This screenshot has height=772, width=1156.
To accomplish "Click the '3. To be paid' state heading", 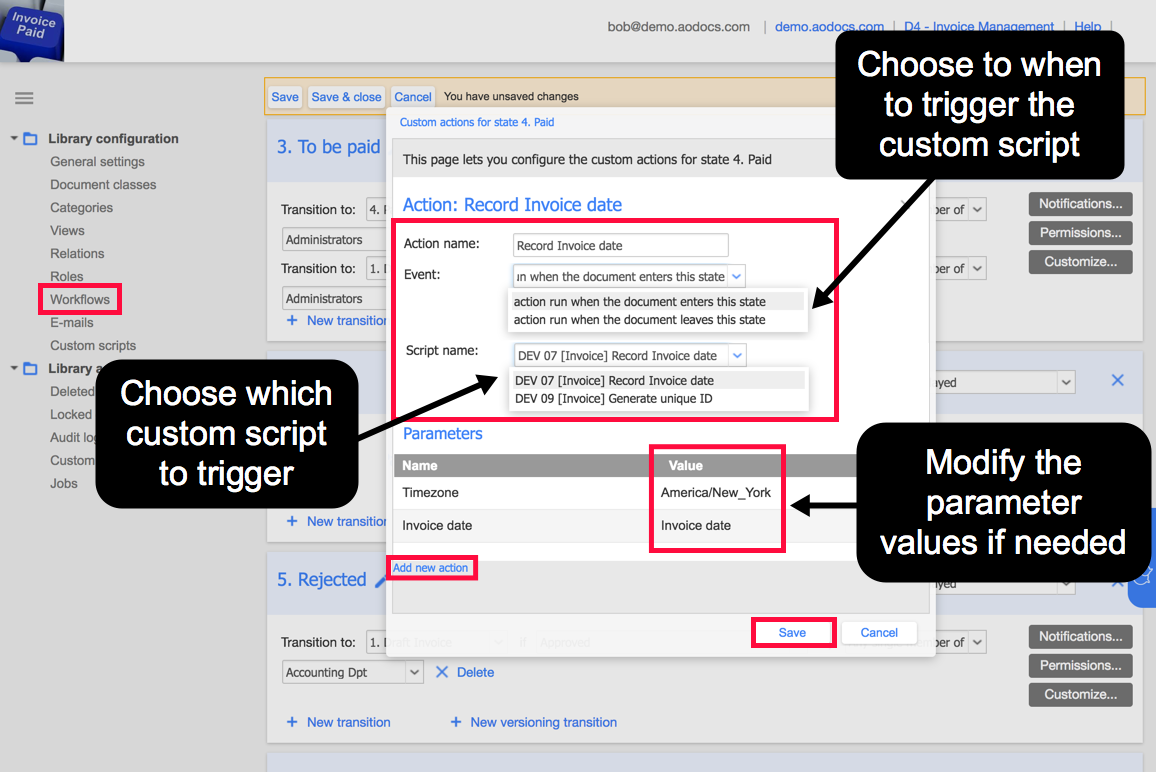I will click(x=329, y=147).
